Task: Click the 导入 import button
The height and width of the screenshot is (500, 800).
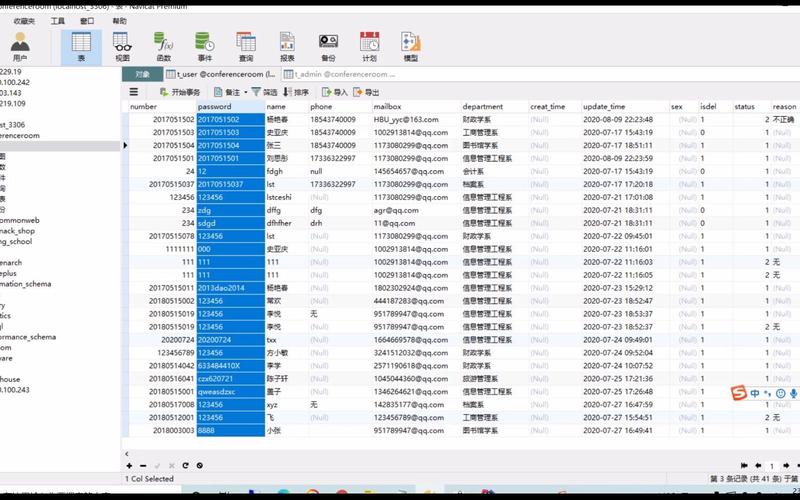Action: pyautogui.click(x=335, y=92)
